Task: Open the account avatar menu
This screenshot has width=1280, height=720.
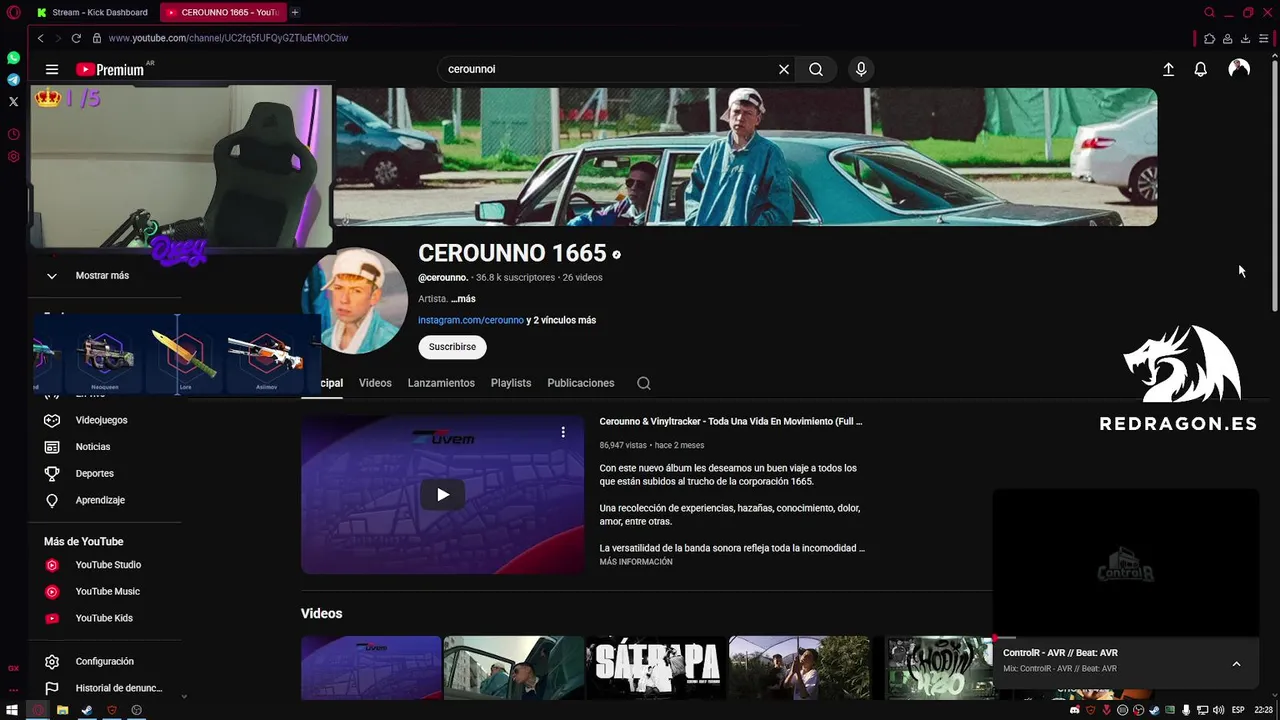Action: pos(1239,68)
